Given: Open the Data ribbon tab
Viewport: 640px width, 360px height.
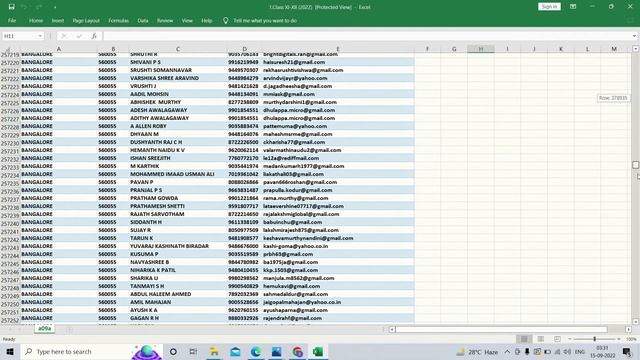Looking at the screenshot, I should [142, 20].
